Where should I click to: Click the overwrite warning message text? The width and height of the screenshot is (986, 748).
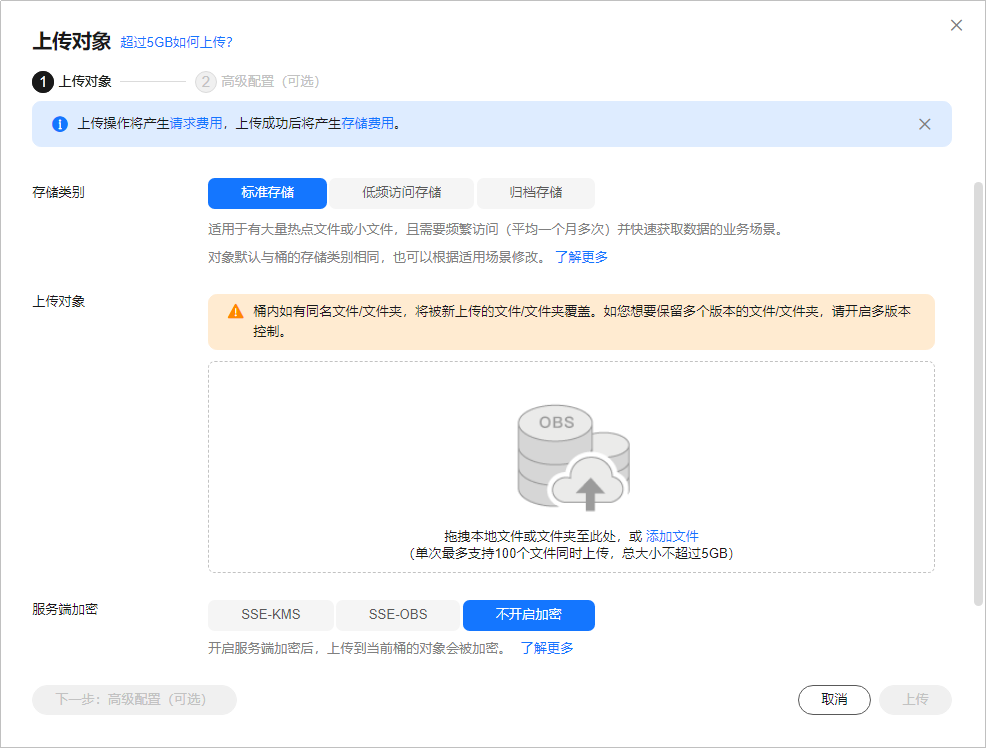582,321
